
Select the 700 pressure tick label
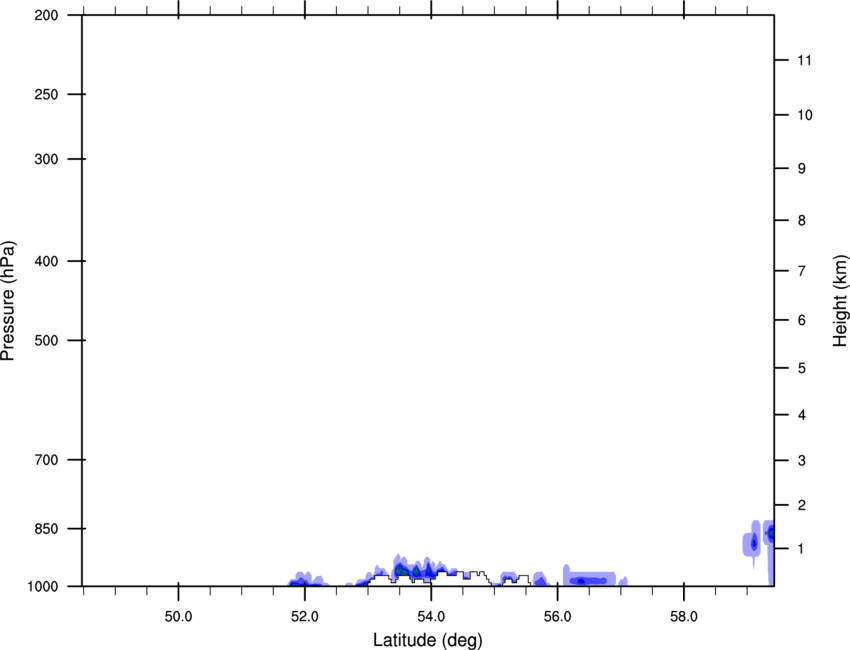[46, 460]
